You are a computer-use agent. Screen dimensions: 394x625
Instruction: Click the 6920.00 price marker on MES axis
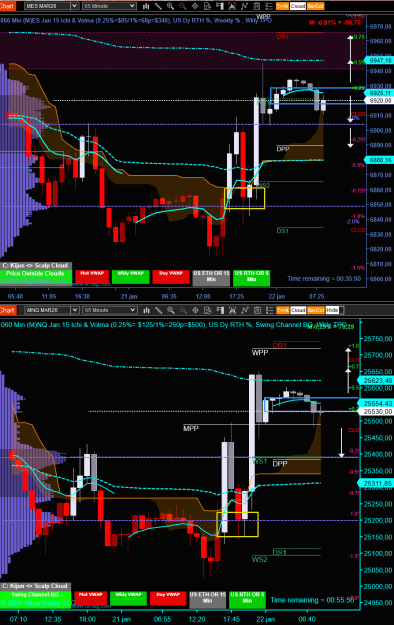click(380, 100)
